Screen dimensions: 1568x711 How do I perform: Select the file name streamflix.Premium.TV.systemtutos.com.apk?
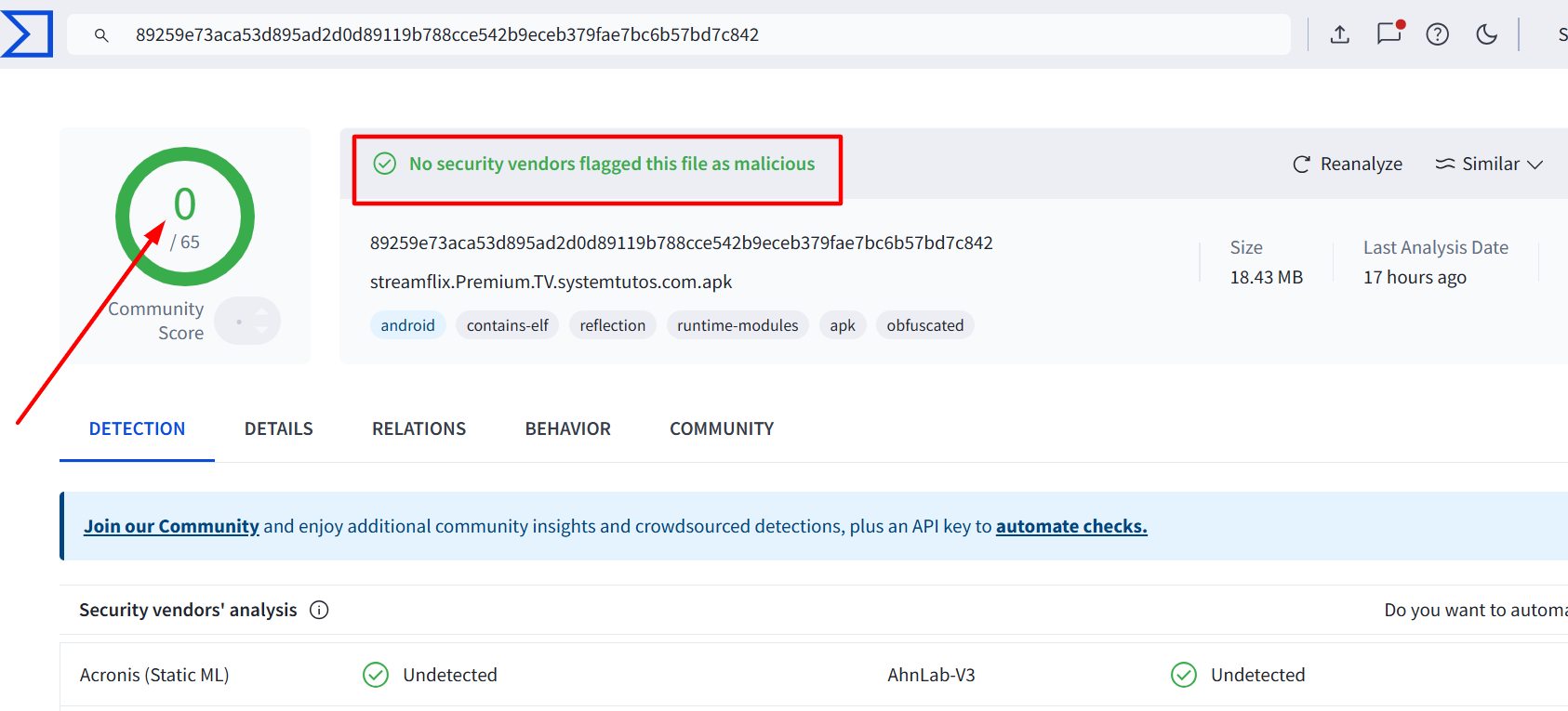click(551, 282)
